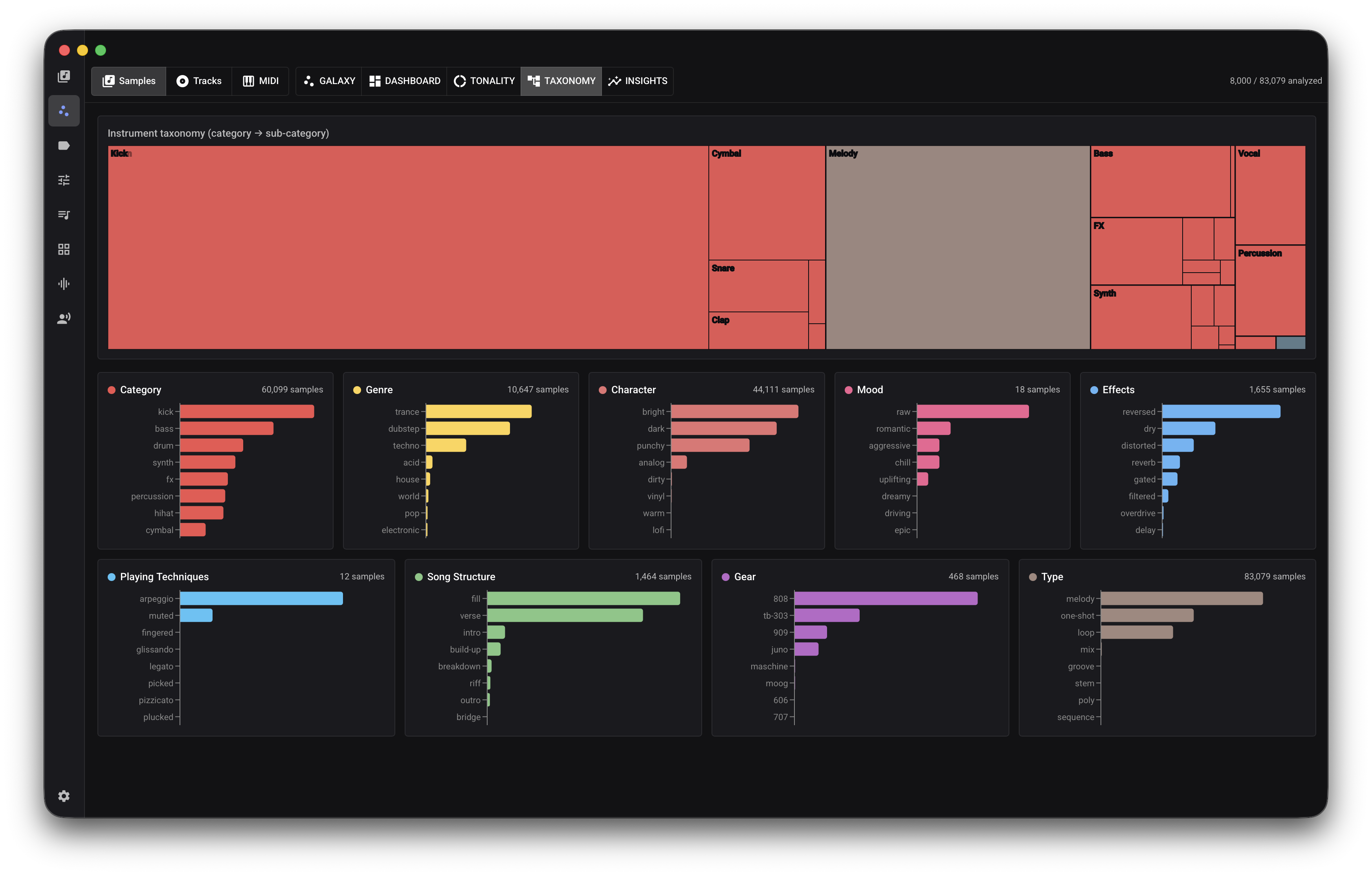The height and width of the screenshot is (876, 1372).
Task: Click the 808 bar in Gear chart
Action: 886,598
